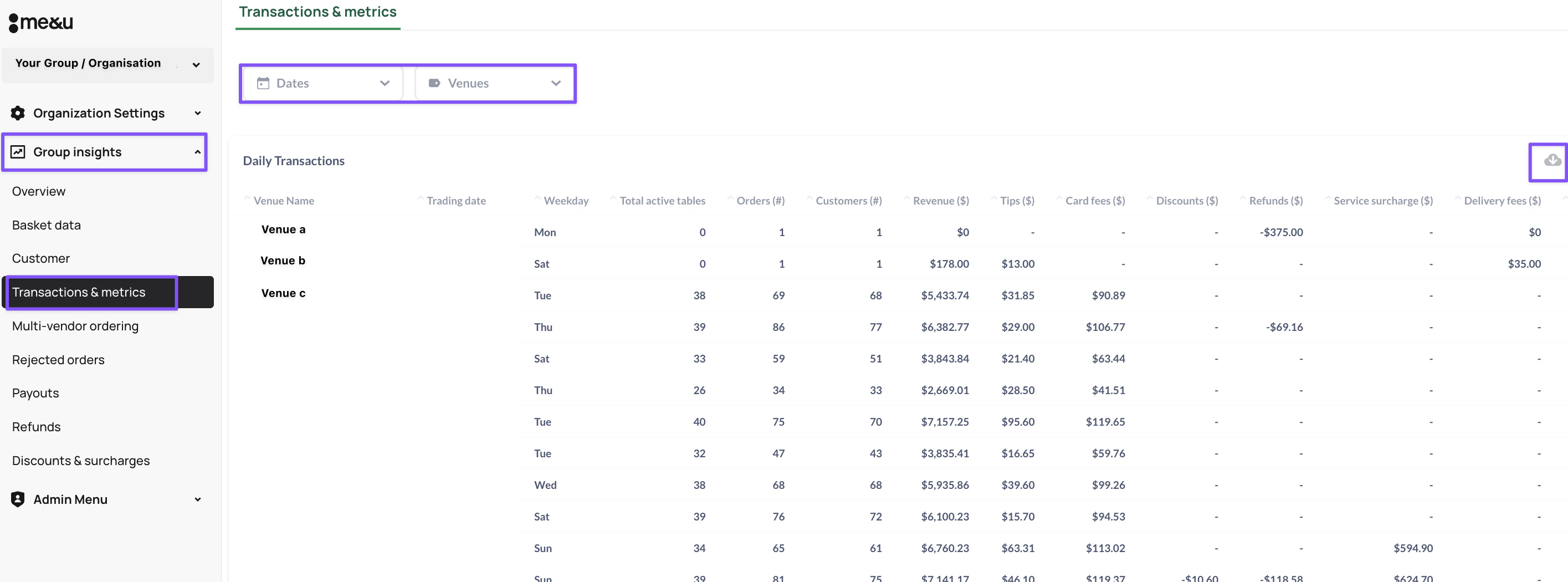This screenshot has height=582, width=1568.
Task: Click the Admin Menu shield icon
Action: click(x=18, y=499)
